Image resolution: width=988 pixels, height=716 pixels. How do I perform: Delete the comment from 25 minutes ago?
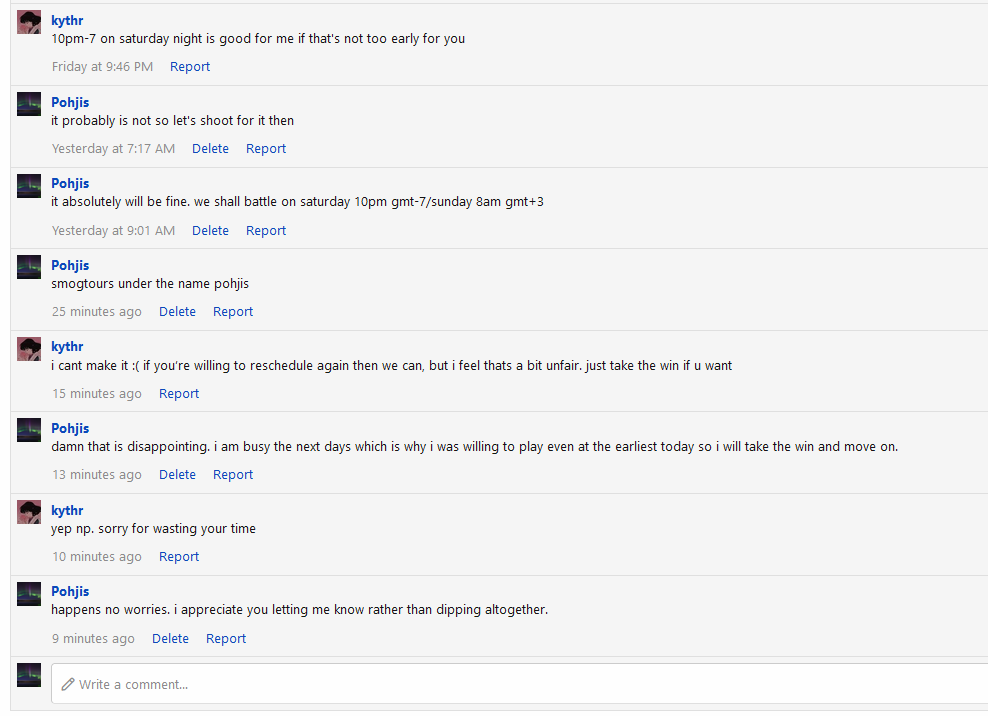(x=177, y=312)
